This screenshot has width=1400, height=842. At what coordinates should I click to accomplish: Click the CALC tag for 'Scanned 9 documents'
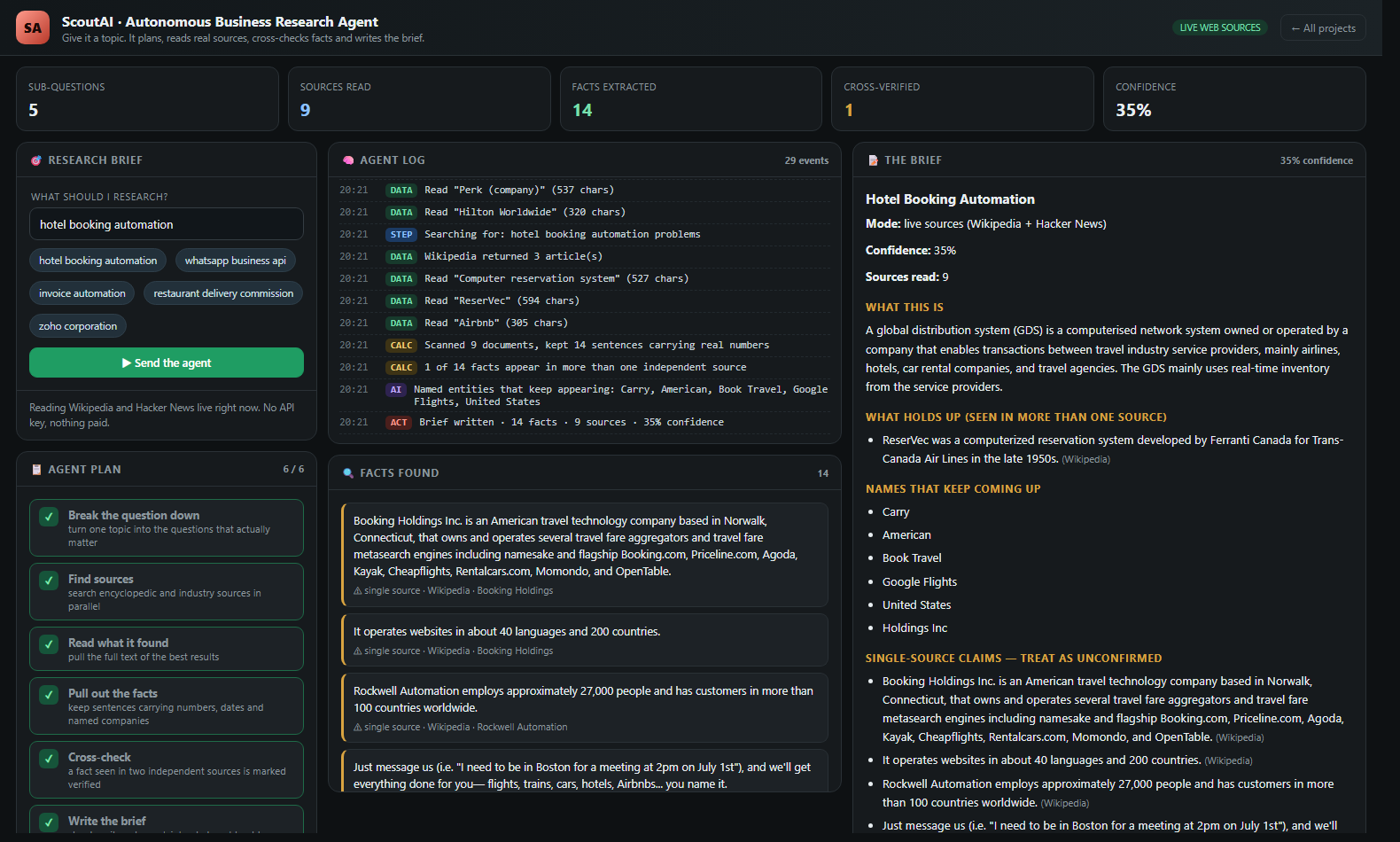[x=401, y=346]
